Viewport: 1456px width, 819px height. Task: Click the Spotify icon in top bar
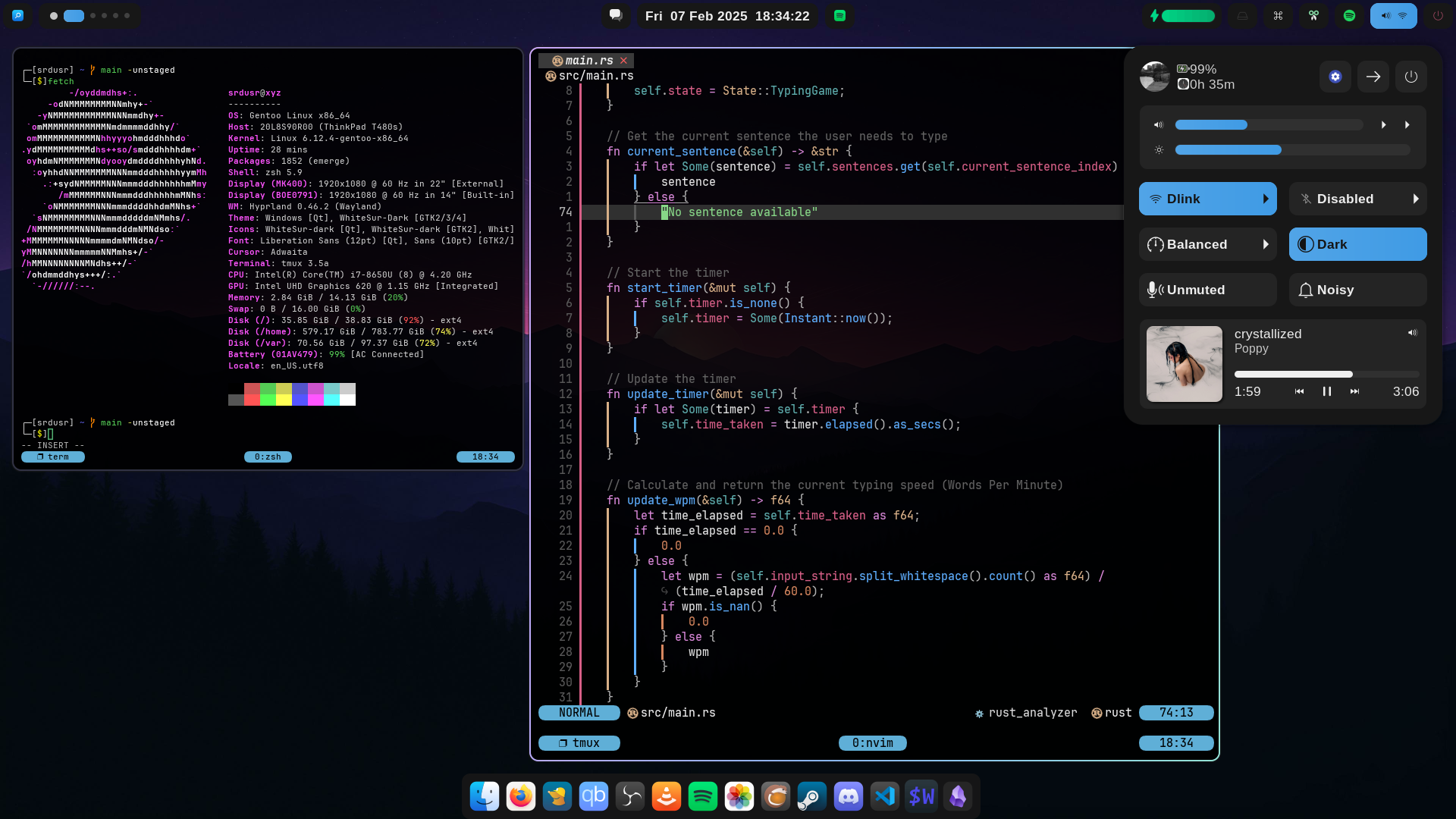click(x=1349, y=16)
